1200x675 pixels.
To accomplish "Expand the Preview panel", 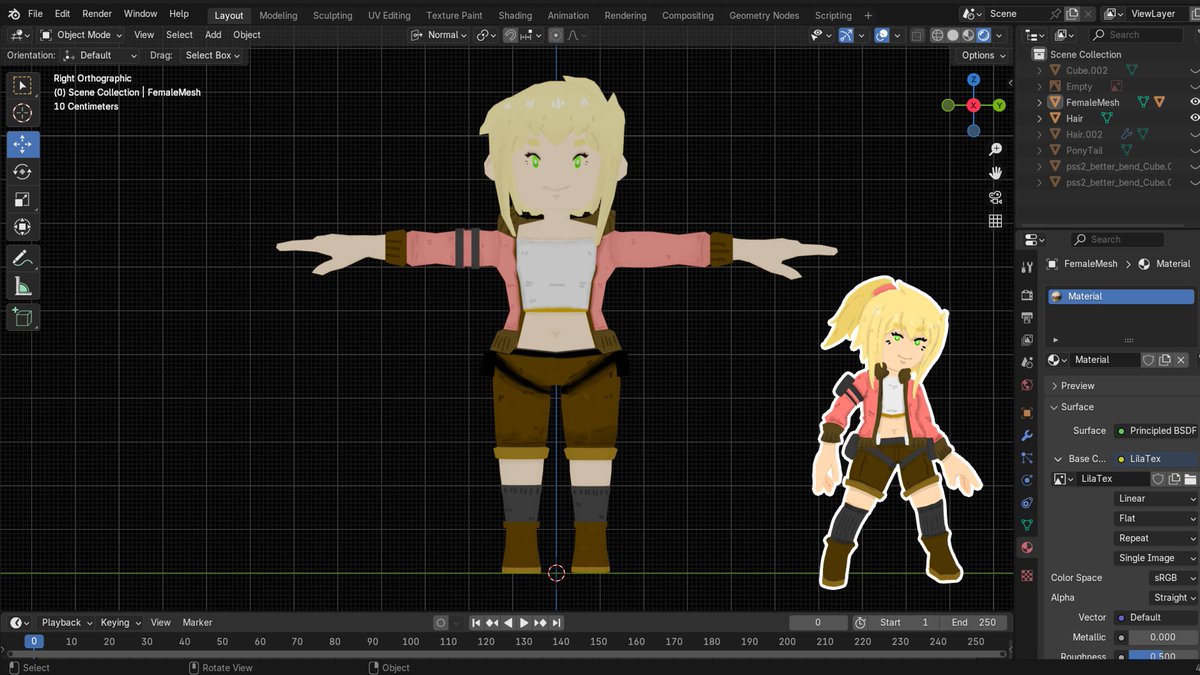I will 1077,386.
